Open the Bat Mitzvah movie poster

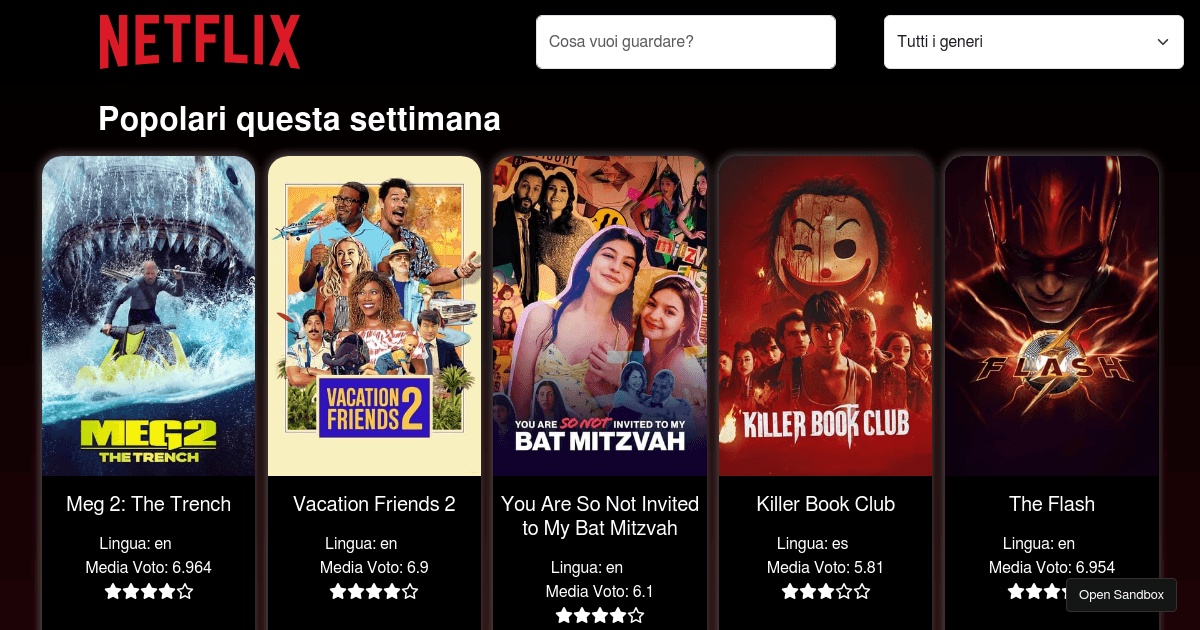coord(600,316)
